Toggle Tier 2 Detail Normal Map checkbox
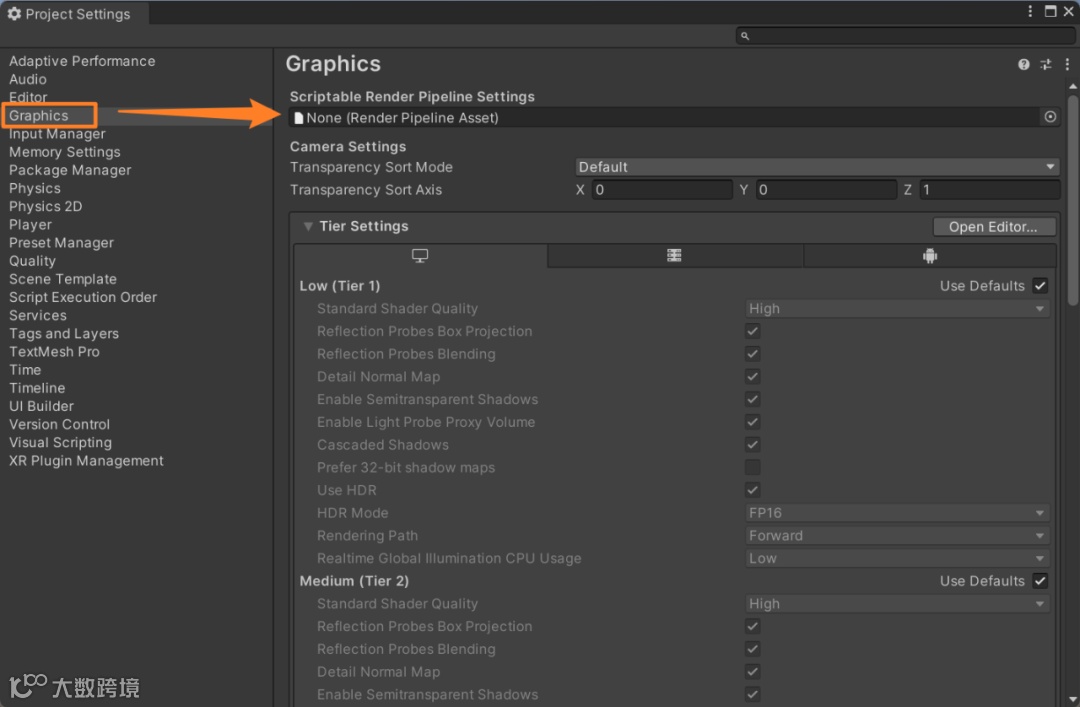This screenshot has width=1080, height=707. tap(752, 672)
